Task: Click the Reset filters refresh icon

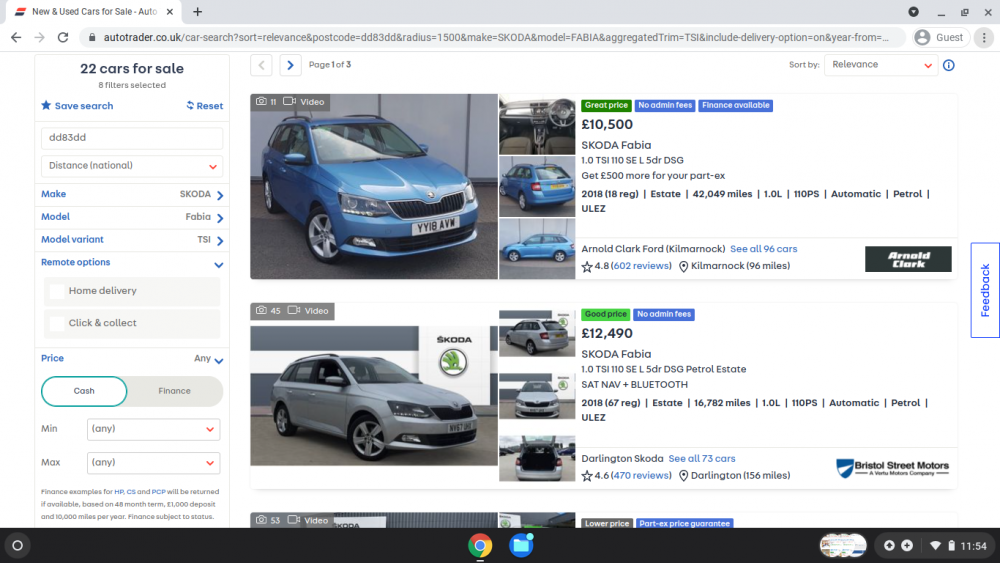Action: tap(190, 105)
